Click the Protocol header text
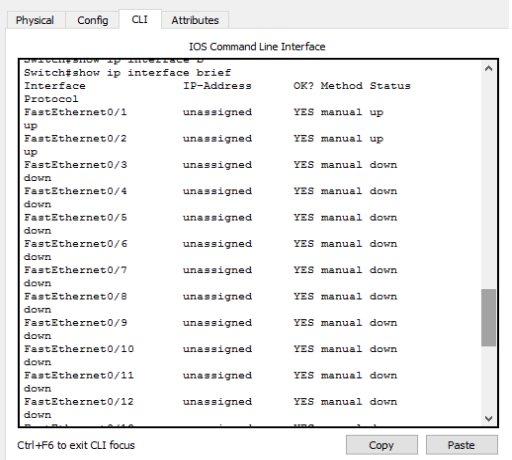This screenshot has width=512, height=460. [51, 99]
